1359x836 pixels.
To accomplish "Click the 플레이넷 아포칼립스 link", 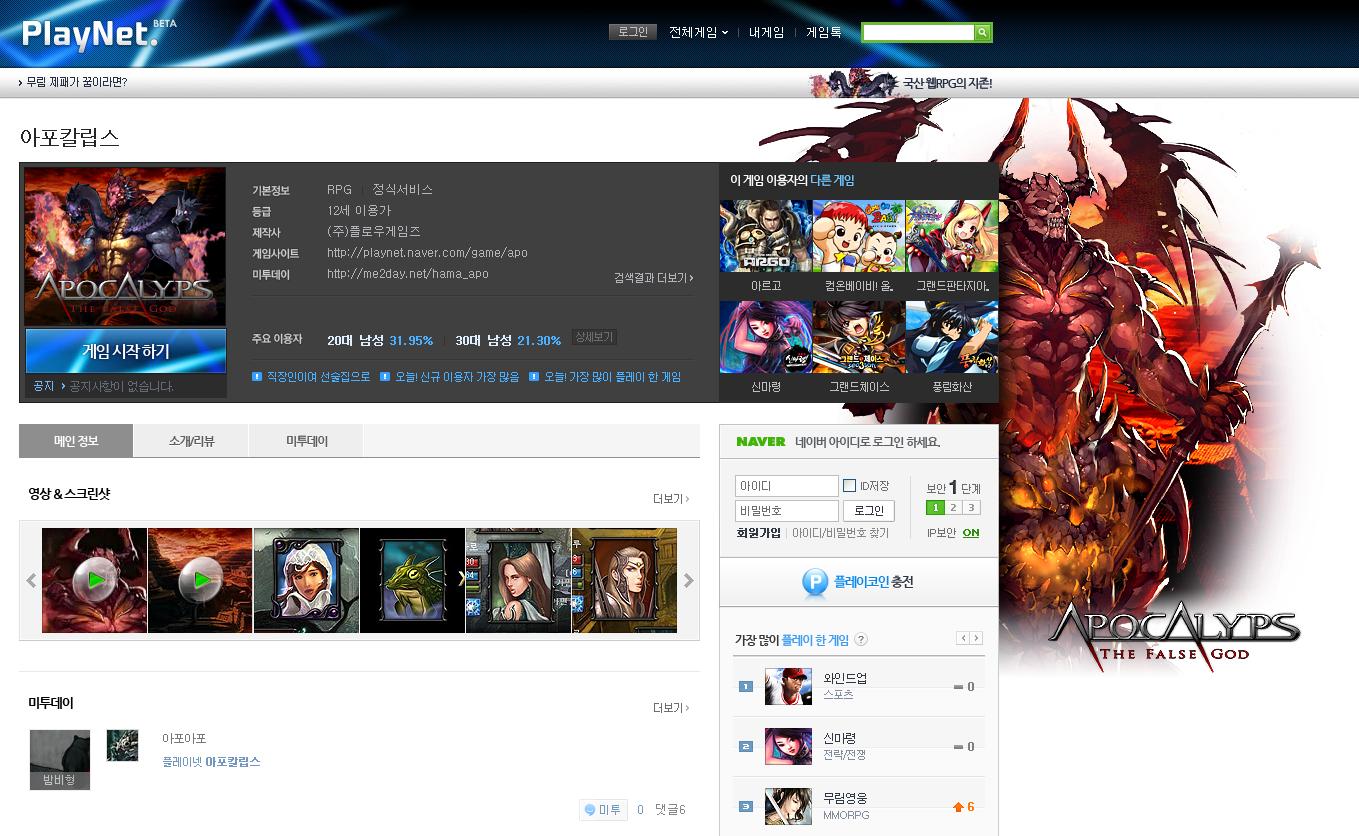I will pyautogui.click(x=211, y=762).
